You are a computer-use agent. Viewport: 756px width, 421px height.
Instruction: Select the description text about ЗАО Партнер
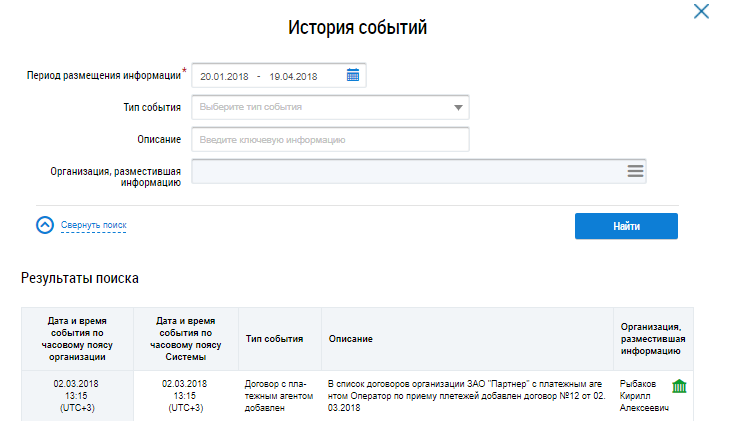[464, 394]
